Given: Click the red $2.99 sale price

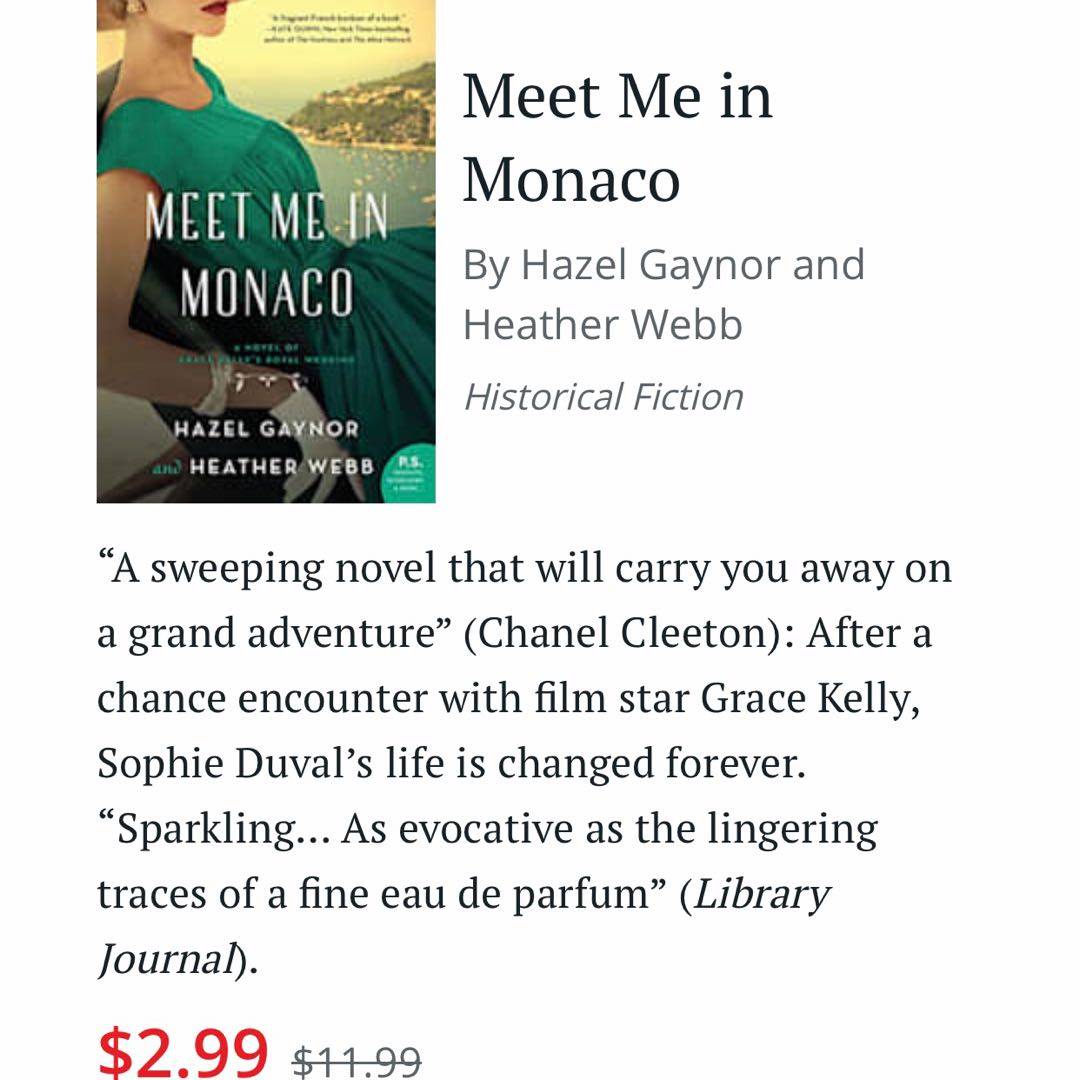Looking at the screenshot, I should pos(184,1050).
